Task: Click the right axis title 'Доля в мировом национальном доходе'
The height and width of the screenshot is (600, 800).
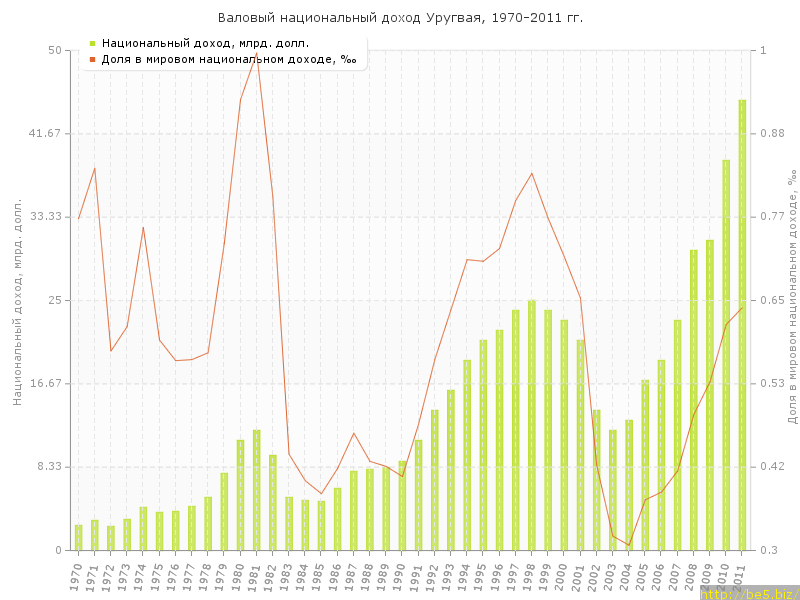Action: click(x=791, y=297)
